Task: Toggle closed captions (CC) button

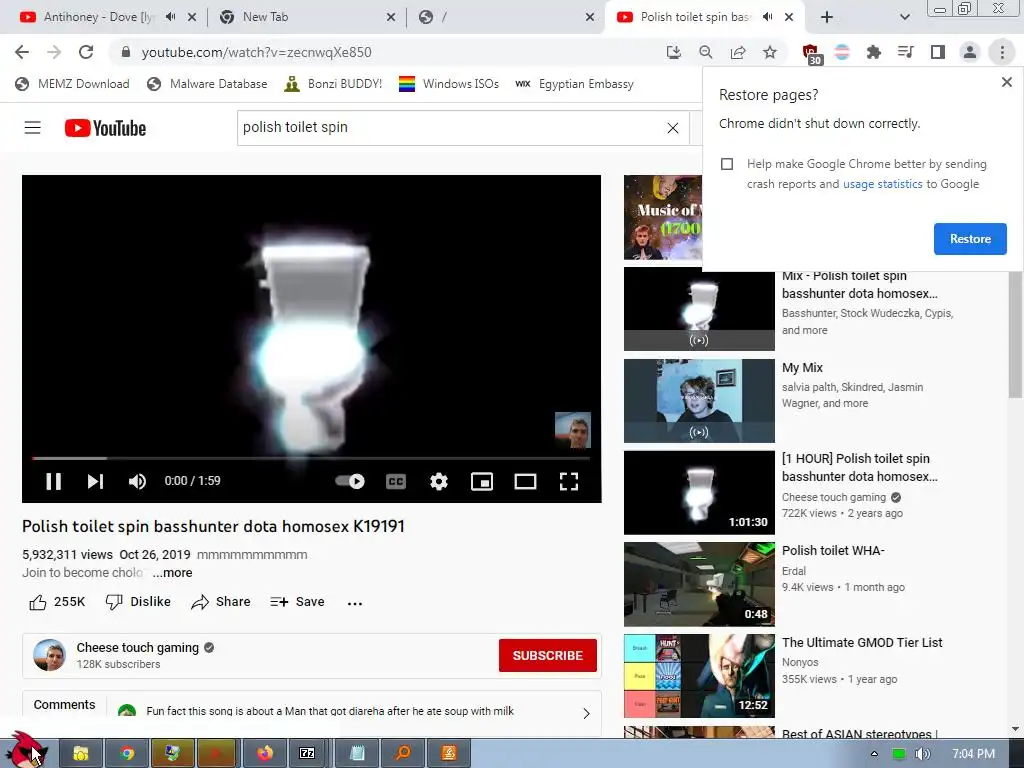Action: (x=396, y=481)
